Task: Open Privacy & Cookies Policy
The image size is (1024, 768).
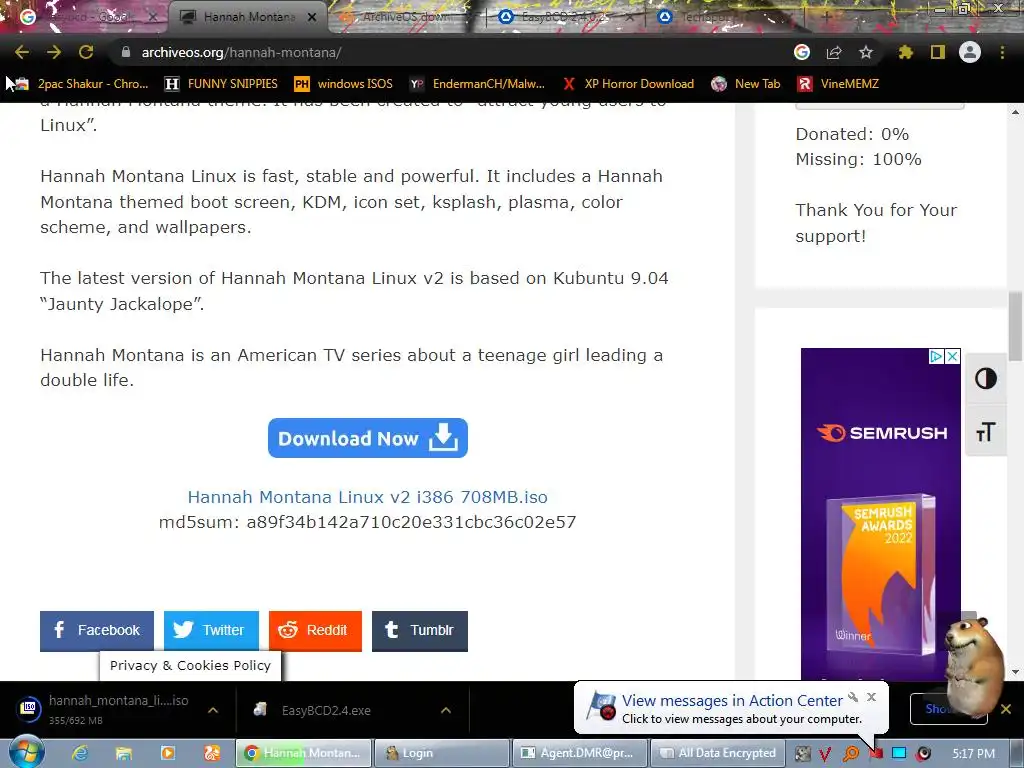Action: pyautogui.click(x=190, y=665)
